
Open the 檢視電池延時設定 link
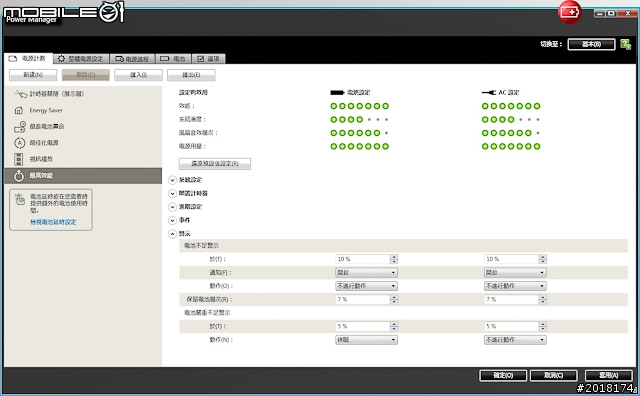[x=53, y=222]
